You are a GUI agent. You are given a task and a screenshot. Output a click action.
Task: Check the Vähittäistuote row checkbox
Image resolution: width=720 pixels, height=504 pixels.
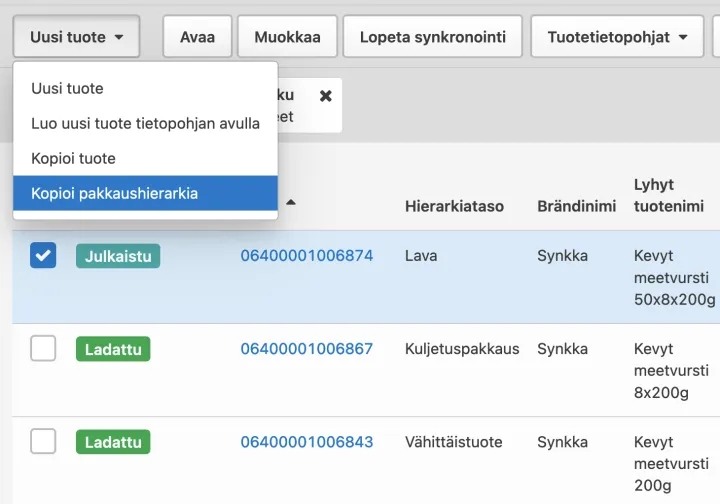coord(43,441)
